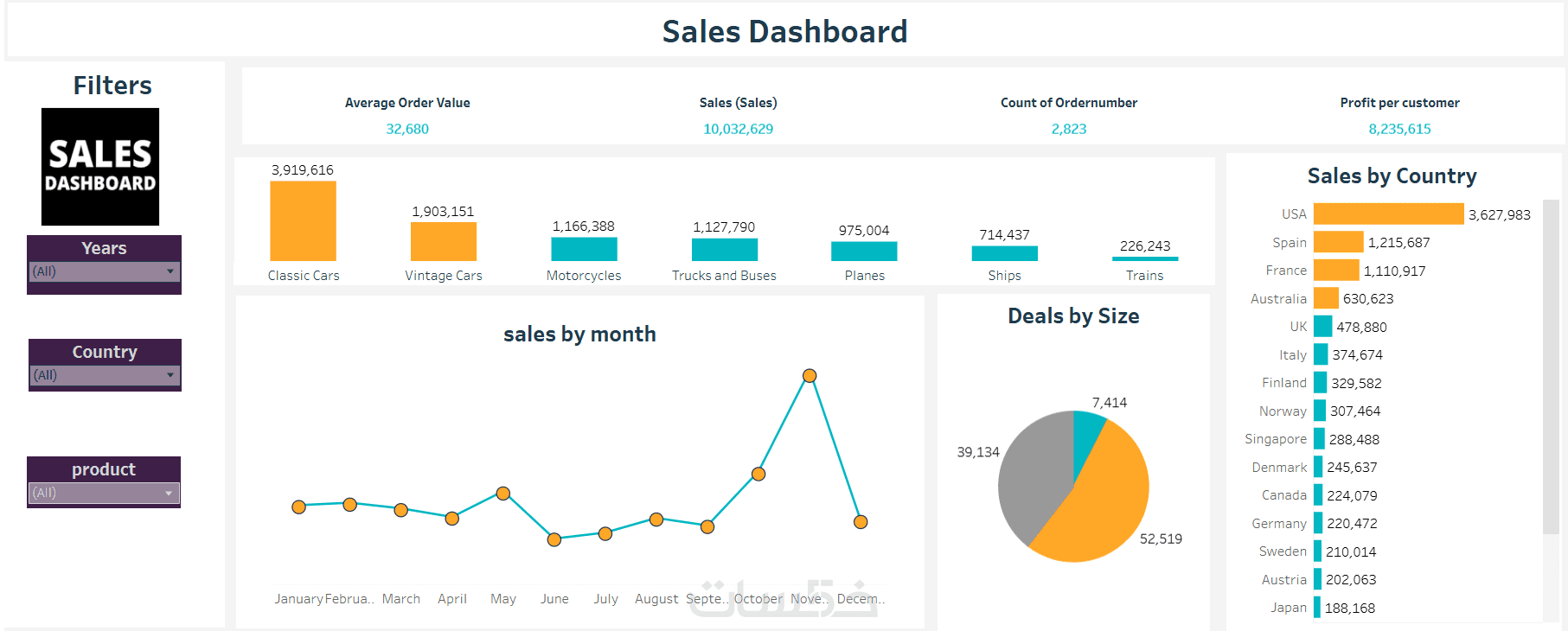Open the Years filter dropdown
Image resolution: width=1568 pixels, height=631 pixels.
pos(105,271)
